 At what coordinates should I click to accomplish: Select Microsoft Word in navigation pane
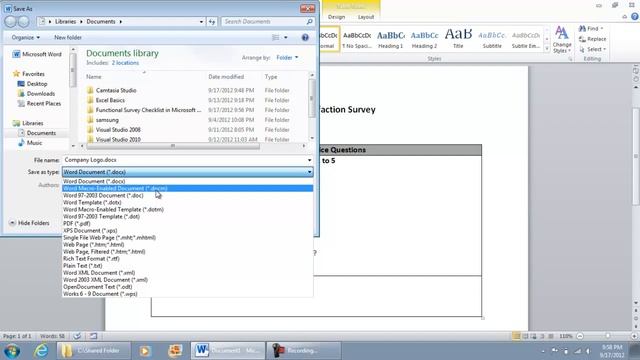[37, 54]
